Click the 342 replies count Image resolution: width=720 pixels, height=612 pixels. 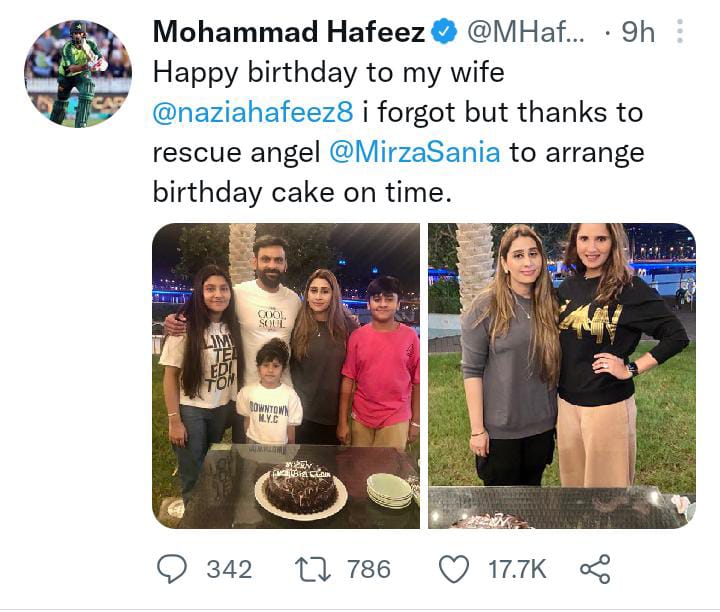[x=229, y=569]
